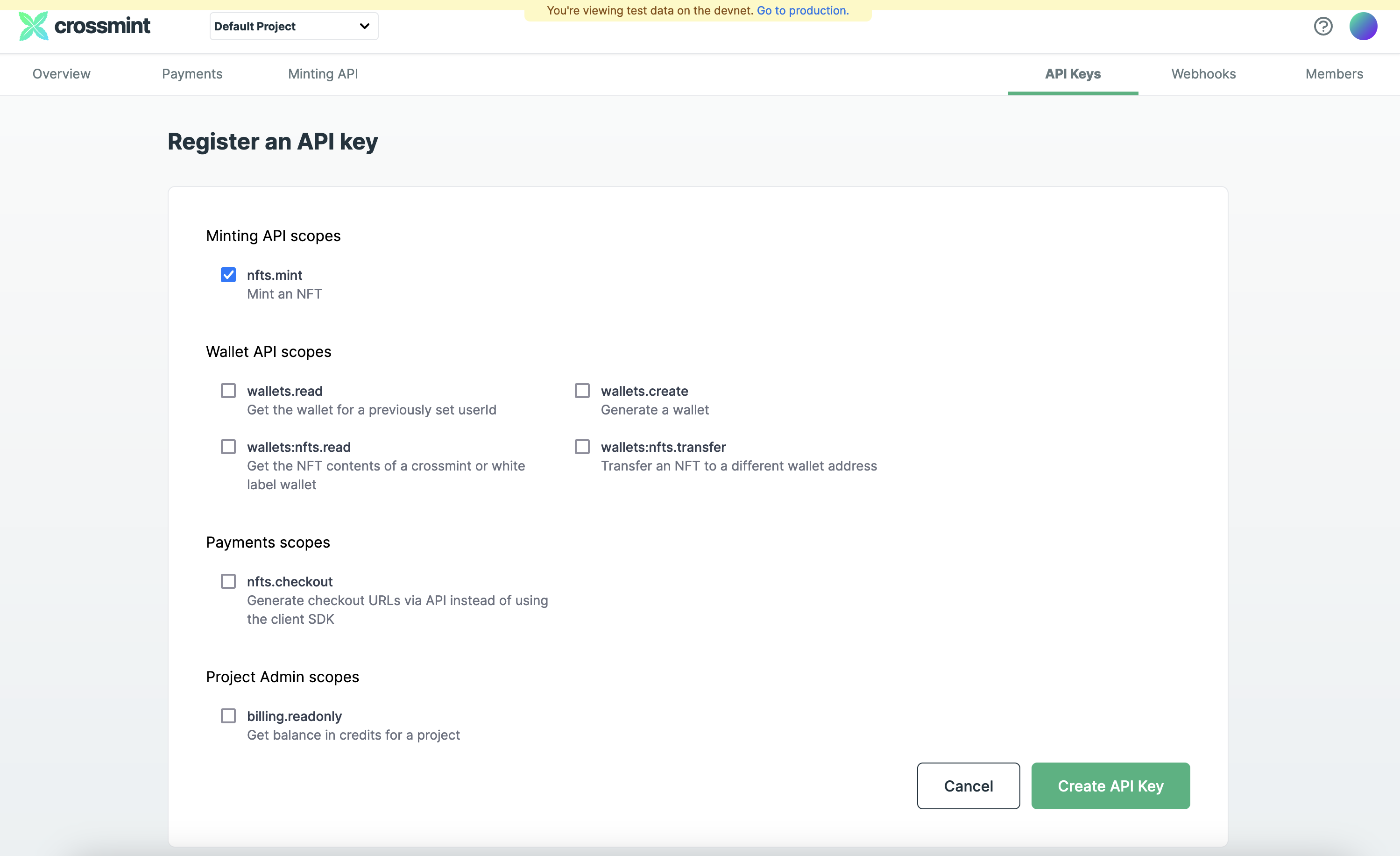Viewport: 1400px width, 856px height.
Task: Select the API Keys tab
Action: tap(1073, 74)
